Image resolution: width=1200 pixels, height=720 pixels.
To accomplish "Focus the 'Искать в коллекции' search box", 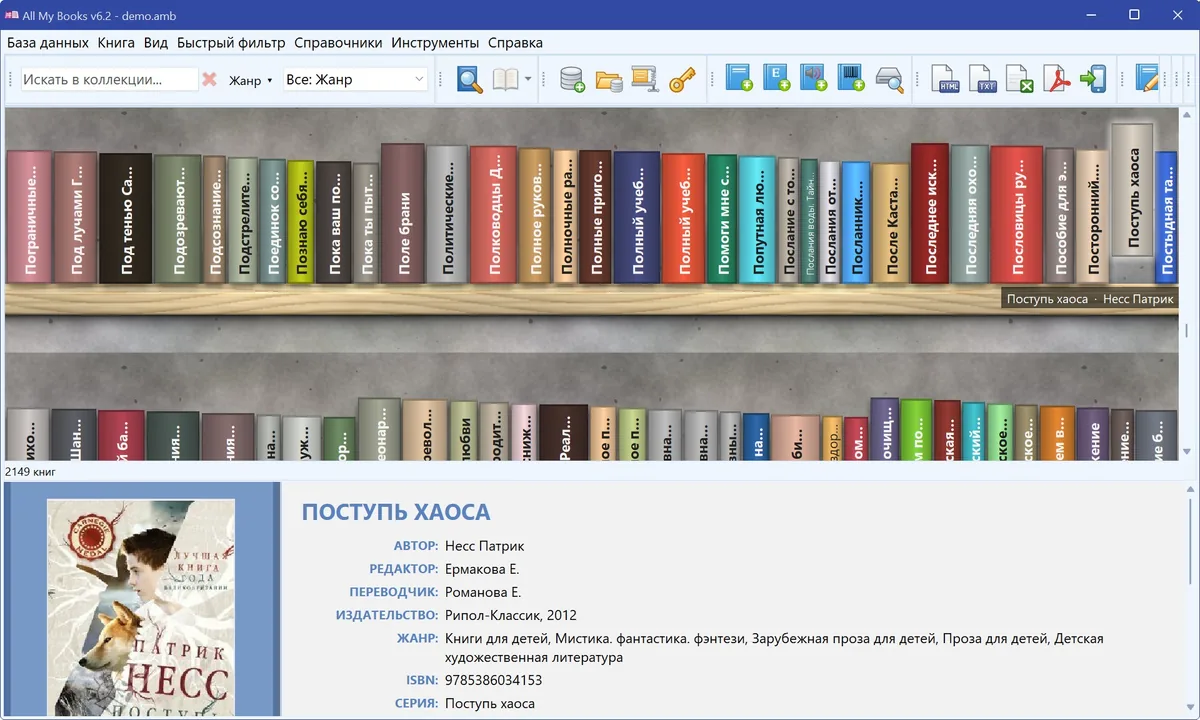I will coord(110,79).
